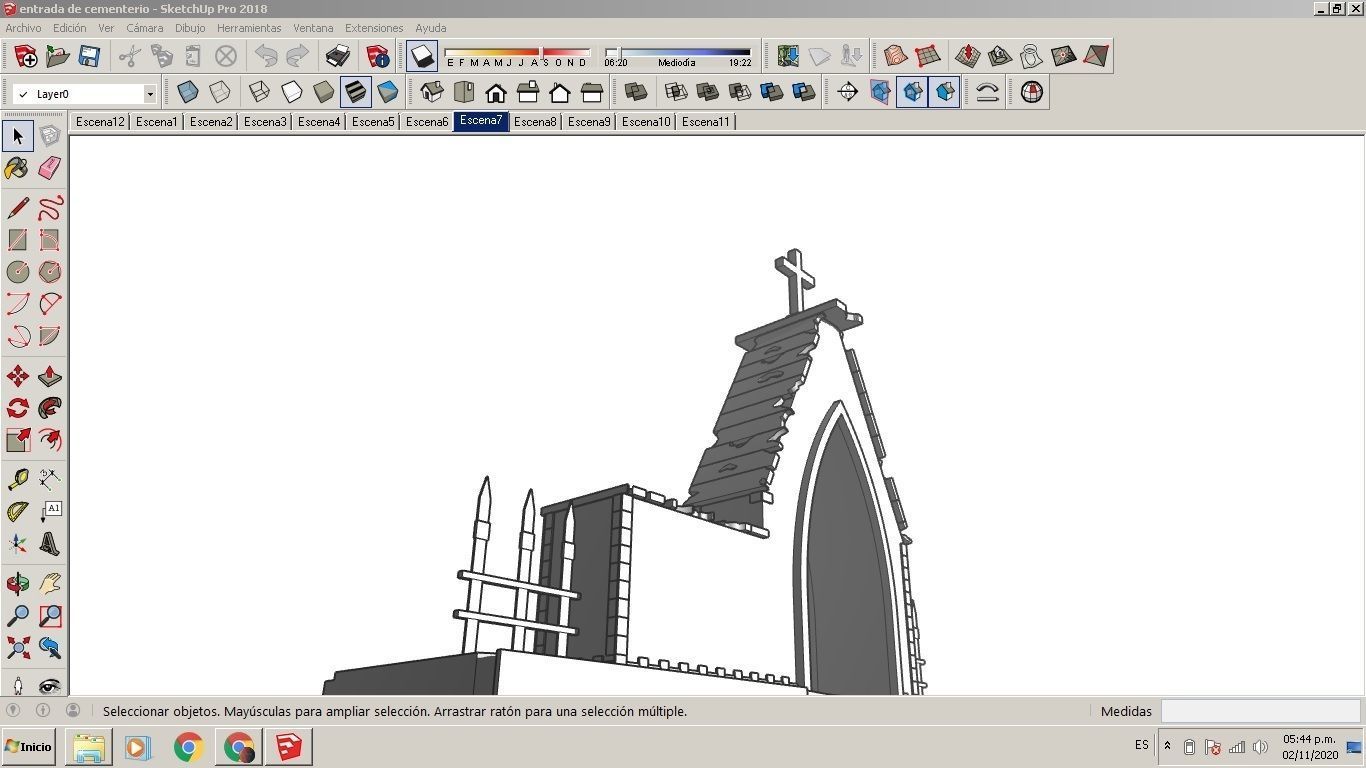1366x768 pixels.
Task: Activate the Circle tool
Action: point(18,272)
